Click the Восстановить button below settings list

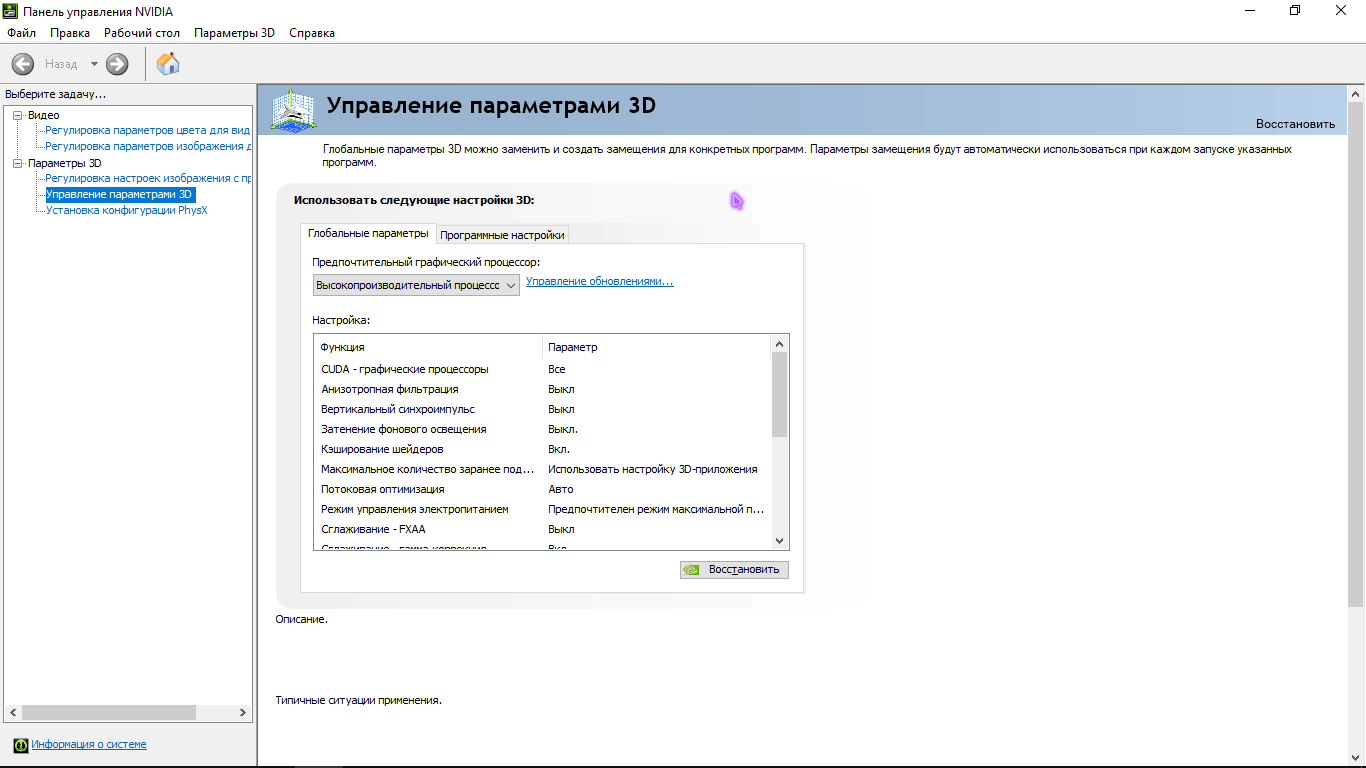734,570
